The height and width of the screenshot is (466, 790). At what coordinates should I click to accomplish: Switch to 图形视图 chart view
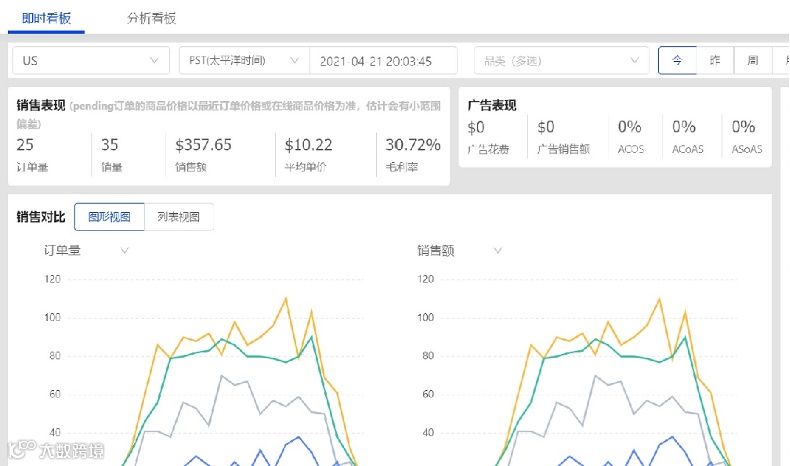click(109, 217)
